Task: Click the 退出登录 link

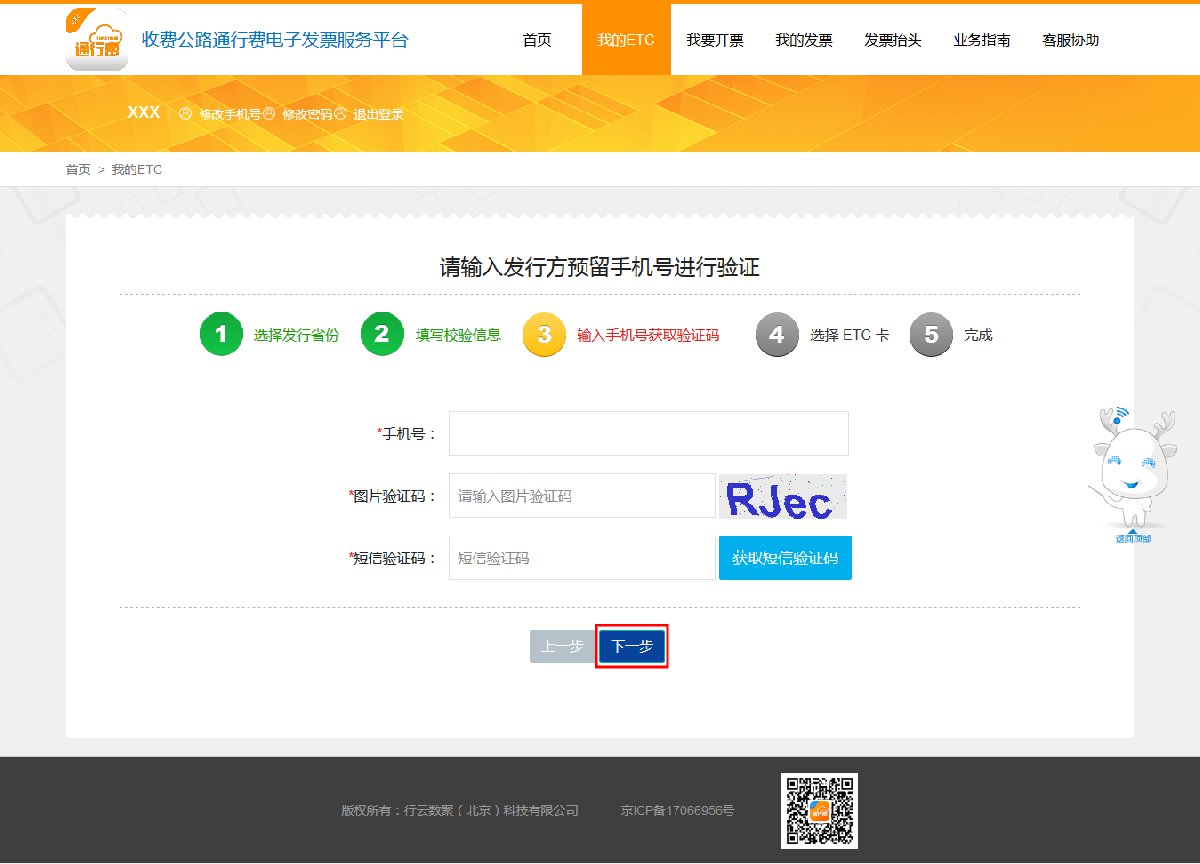Action: coord(378,114)
